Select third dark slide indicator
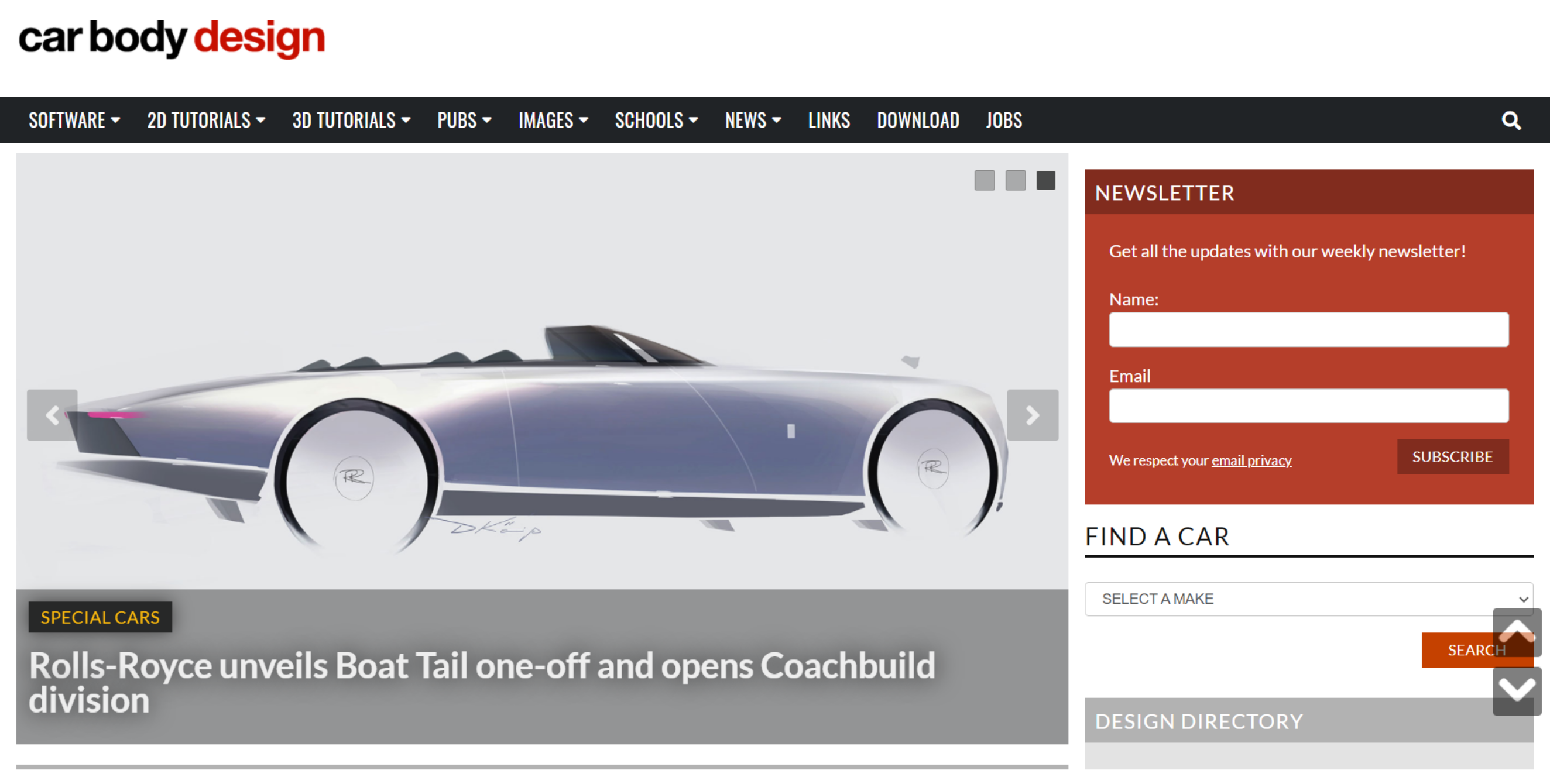Screen dimensions: 1550x784 [x=1046, y=180]
